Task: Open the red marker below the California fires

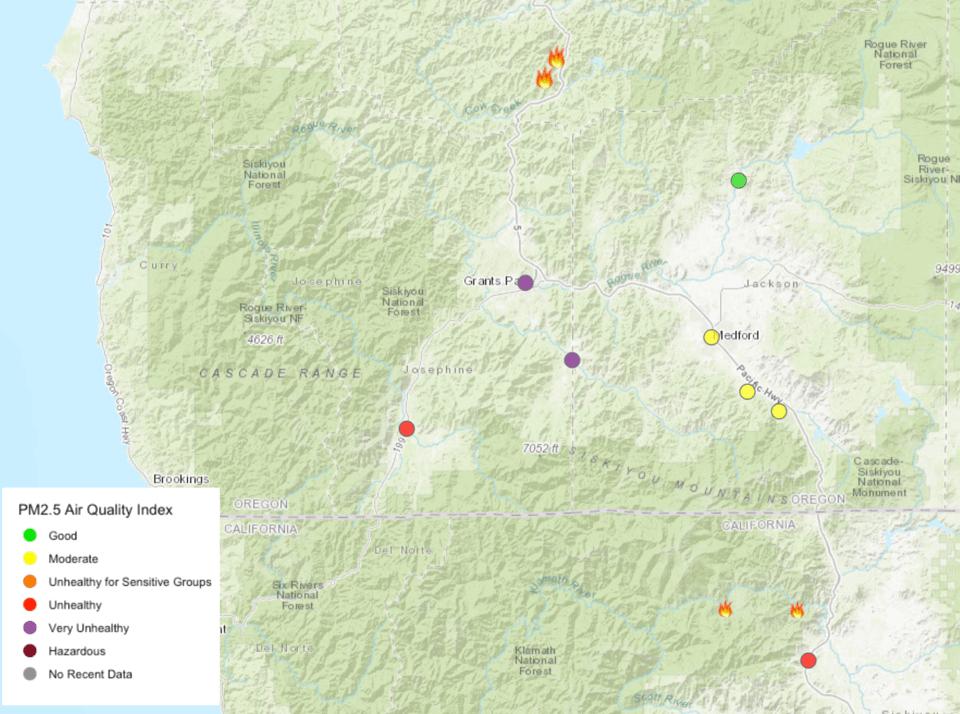Action: coord(808,660)
